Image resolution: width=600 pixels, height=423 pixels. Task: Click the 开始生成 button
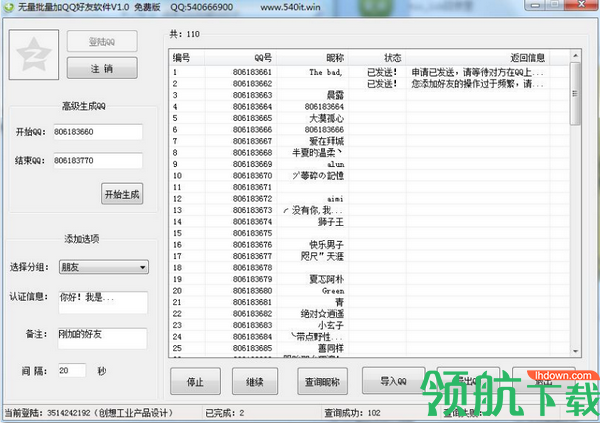122,194
